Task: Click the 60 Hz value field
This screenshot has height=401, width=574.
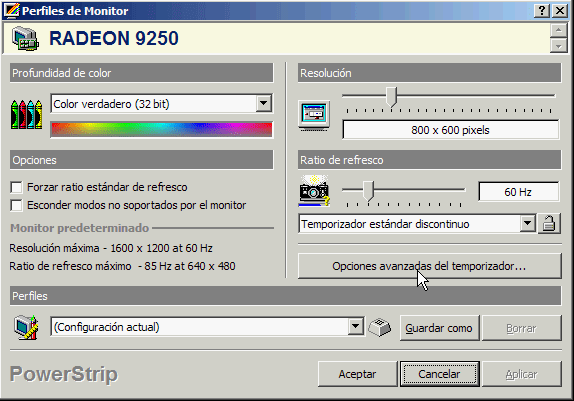Action: click(518, 192)
